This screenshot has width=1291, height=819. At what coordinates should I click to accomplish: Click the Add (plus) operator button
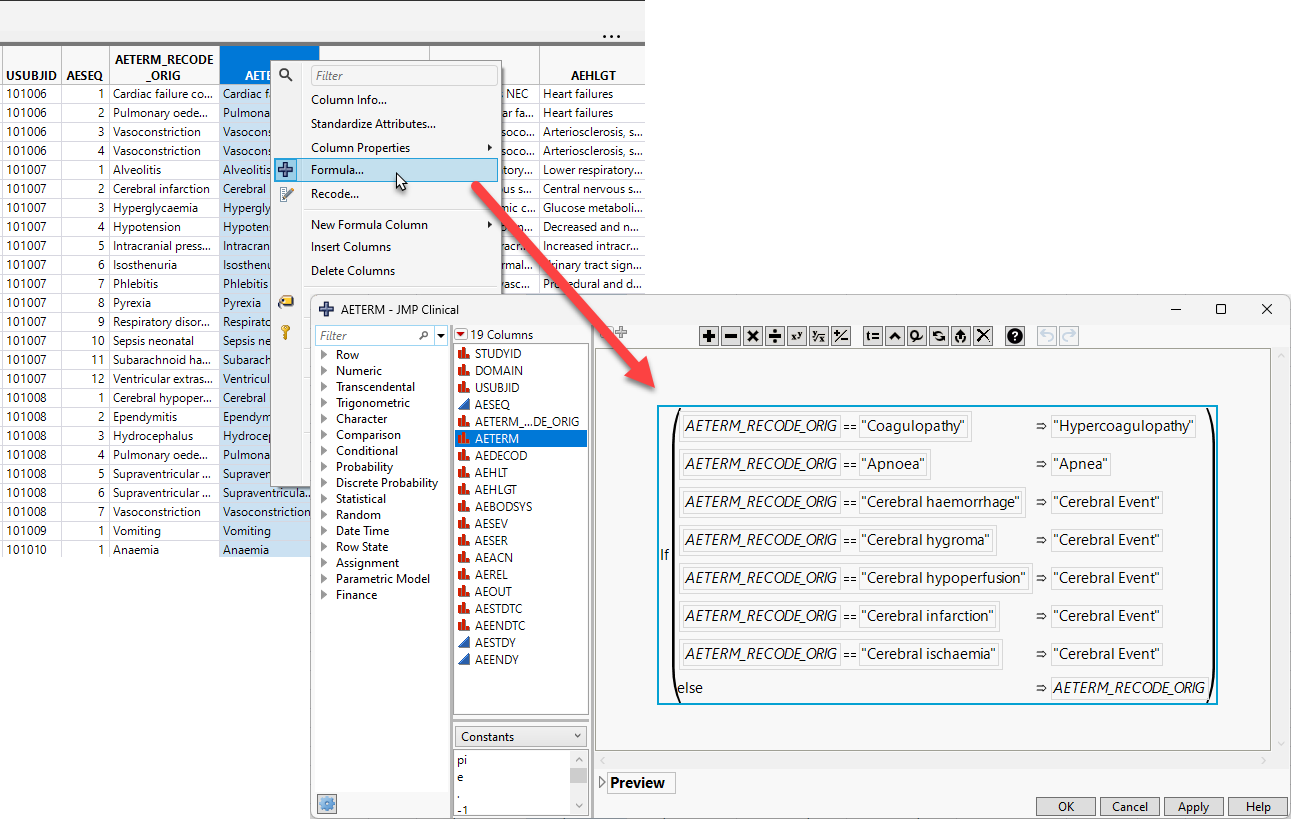point(709,336)
